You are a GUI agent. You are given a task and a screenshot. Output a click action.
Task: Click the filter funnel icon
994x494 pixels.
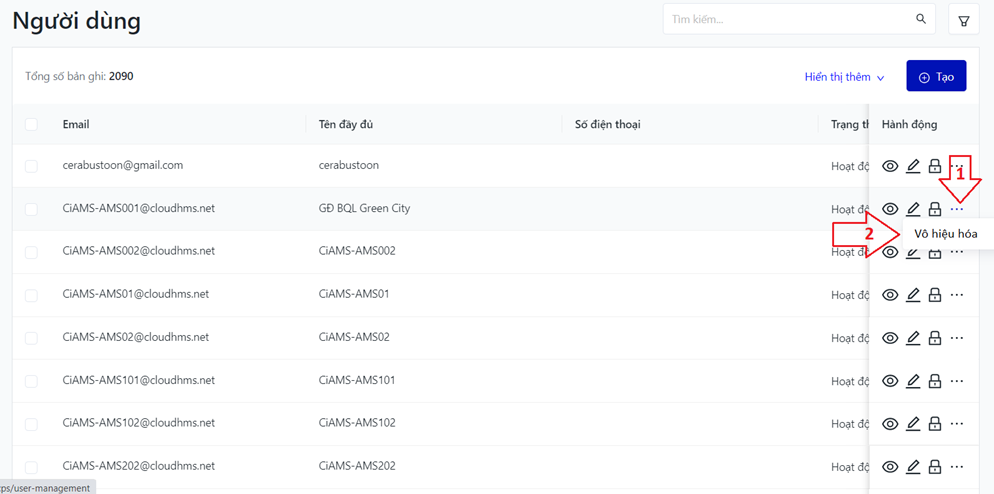click(x=964, y=20)
